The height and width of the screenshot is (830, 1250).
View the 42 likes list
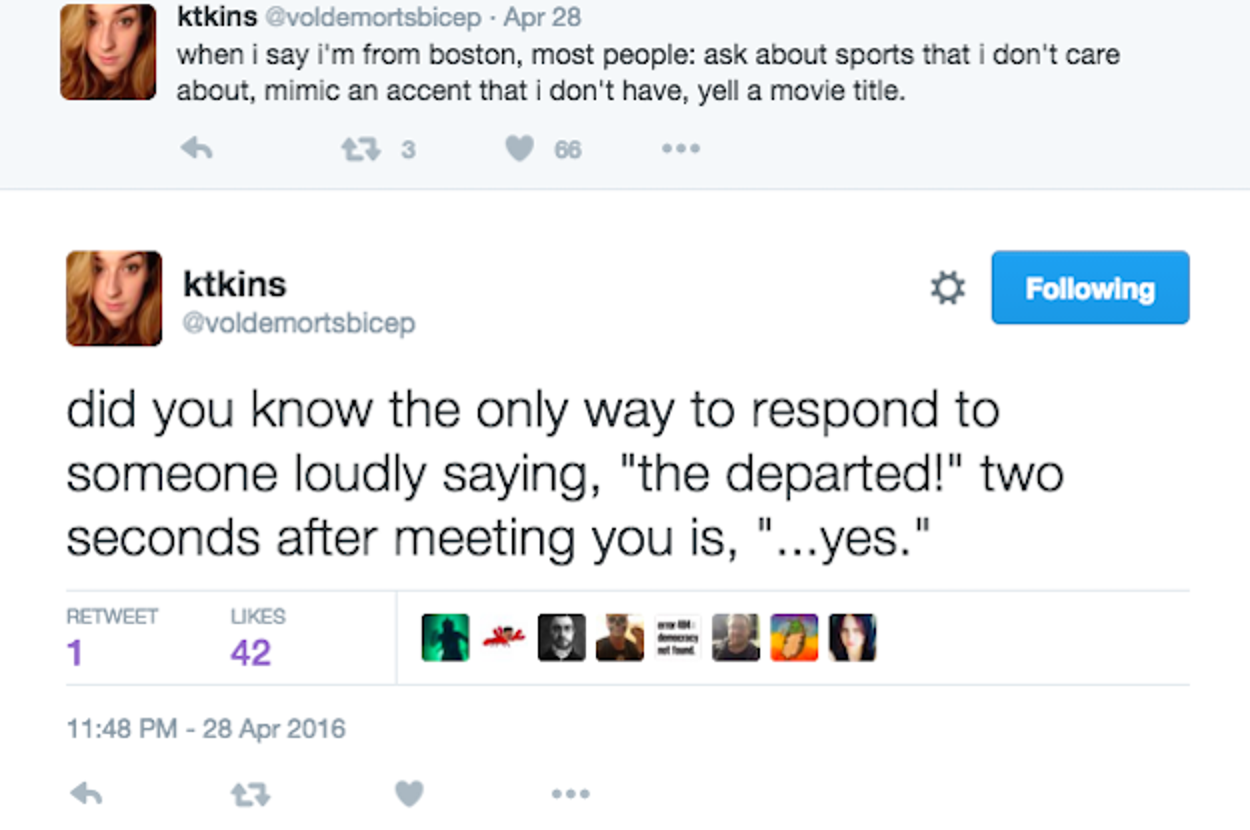coord(250,652)
